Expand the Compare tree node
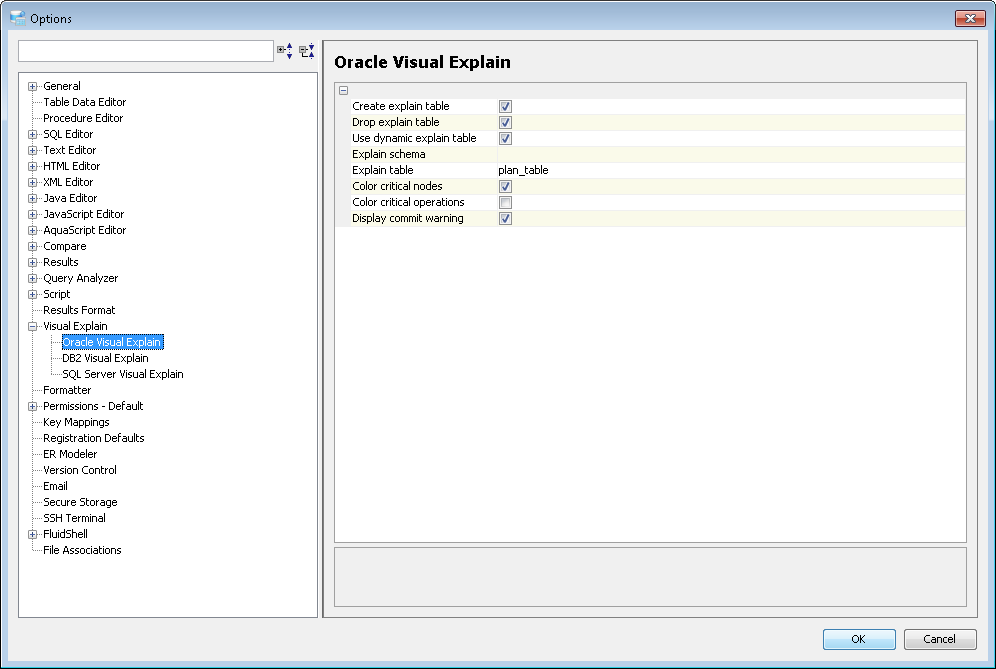This screenshot has height=669, width=996. pyautogui.click(x=32, y=247)
